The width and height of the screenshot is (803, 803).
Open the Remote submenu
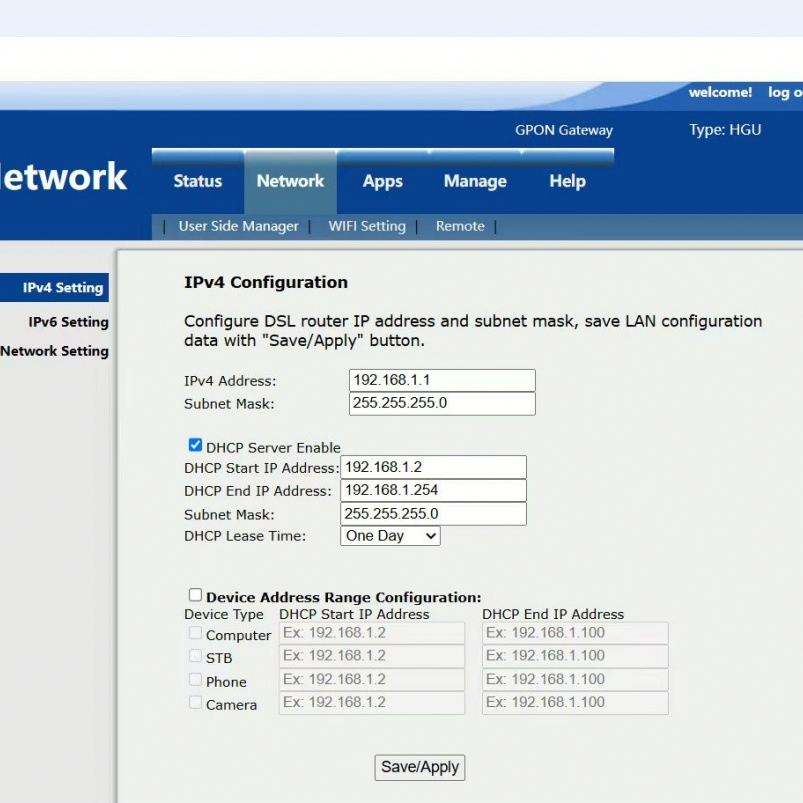[x=460, y=226]
